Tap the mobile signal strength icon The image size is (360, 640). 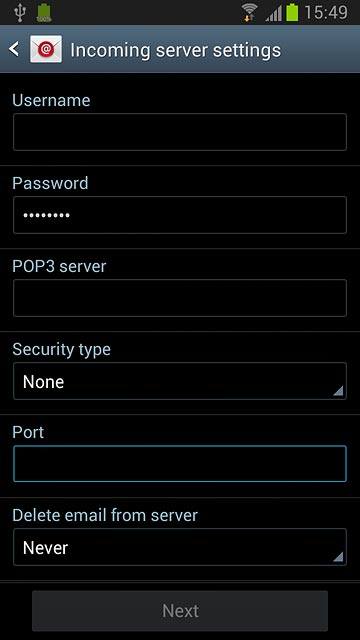(273, 13)
